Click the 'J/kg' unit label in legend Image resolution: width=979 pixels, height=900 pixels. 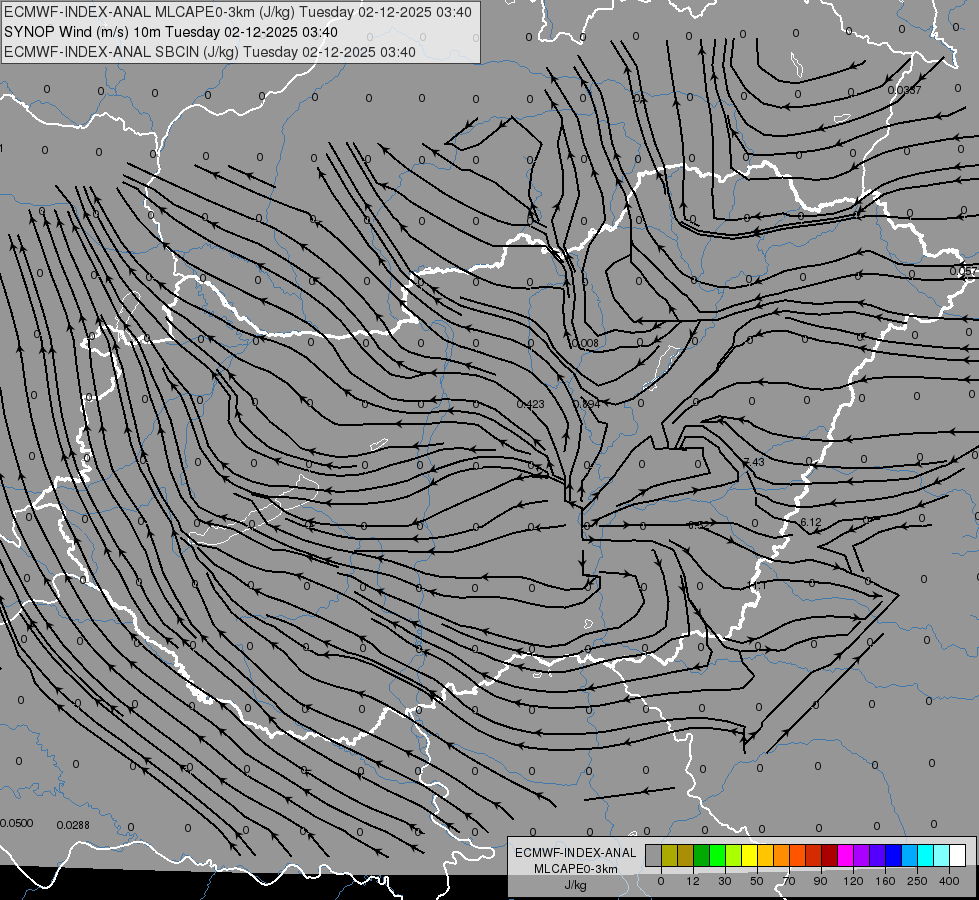576,885
